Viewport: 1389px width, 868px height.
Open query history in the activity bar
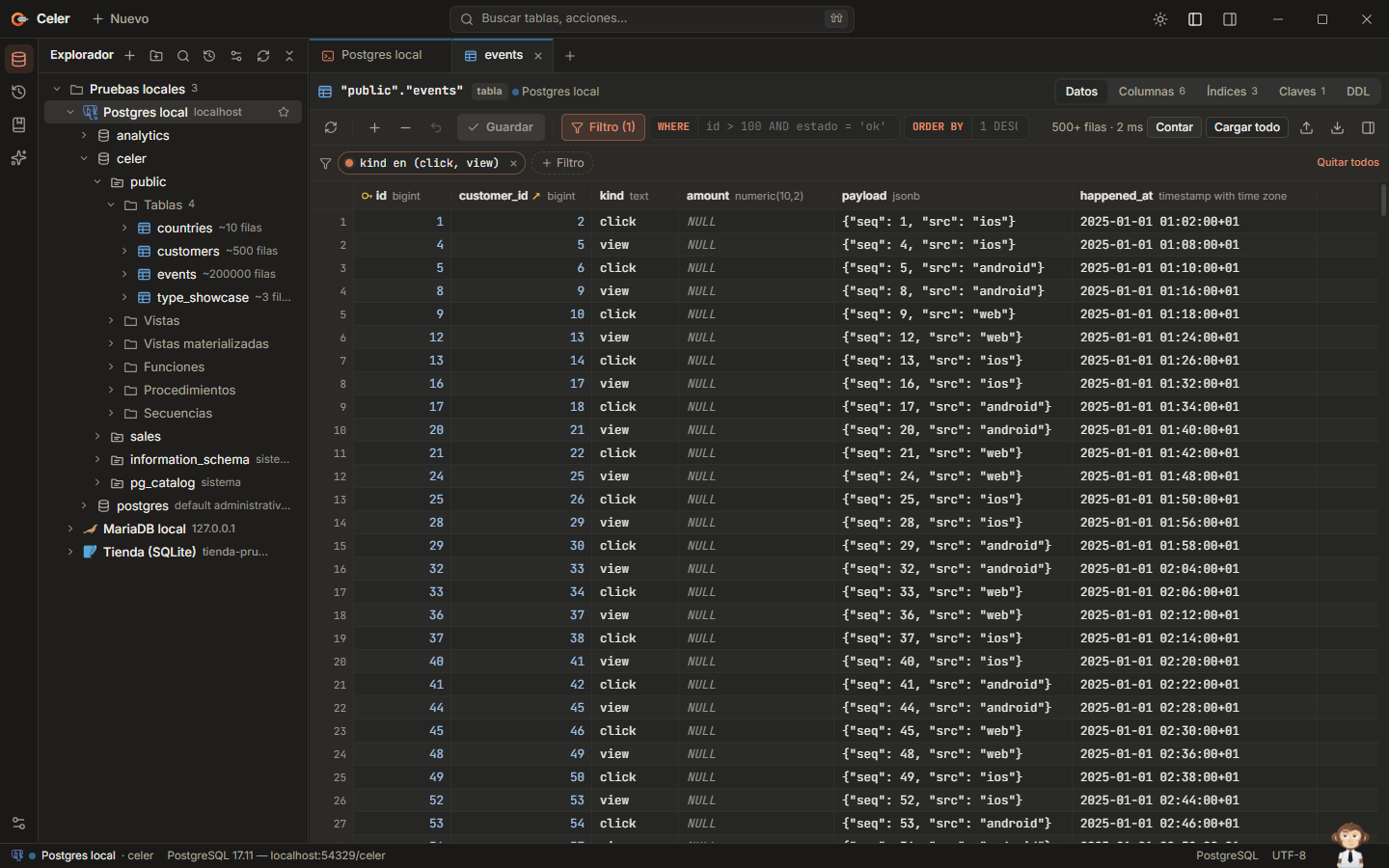pos(18,93)
